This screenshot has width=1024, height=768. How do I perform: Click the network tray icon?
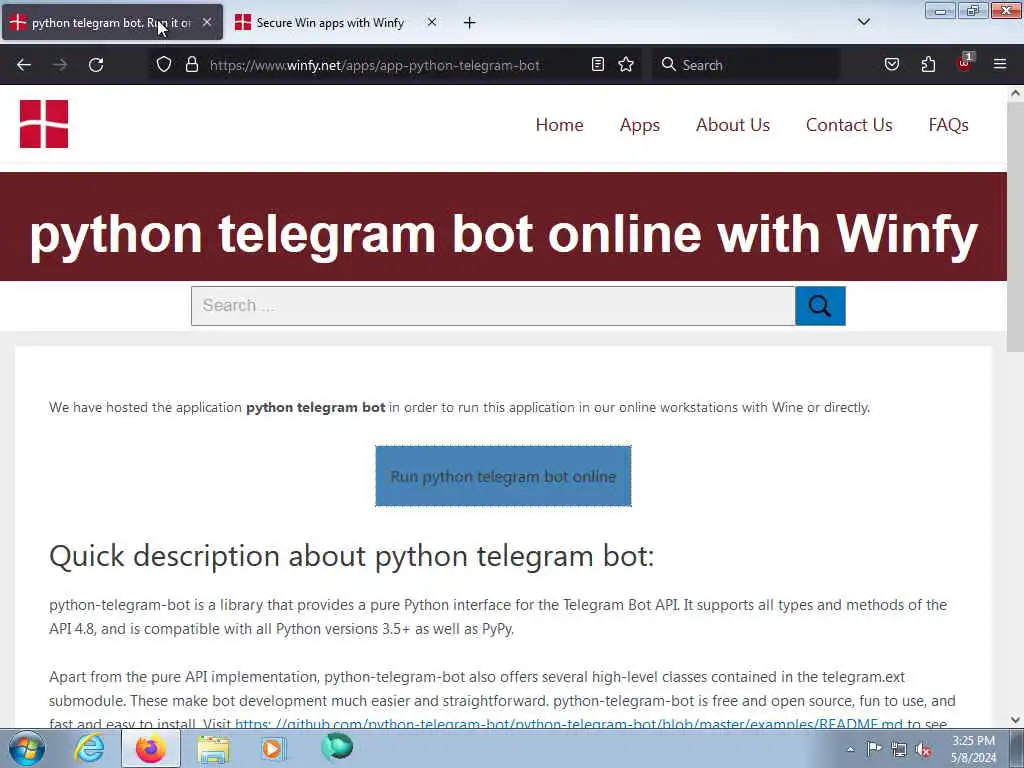point(899,749)
